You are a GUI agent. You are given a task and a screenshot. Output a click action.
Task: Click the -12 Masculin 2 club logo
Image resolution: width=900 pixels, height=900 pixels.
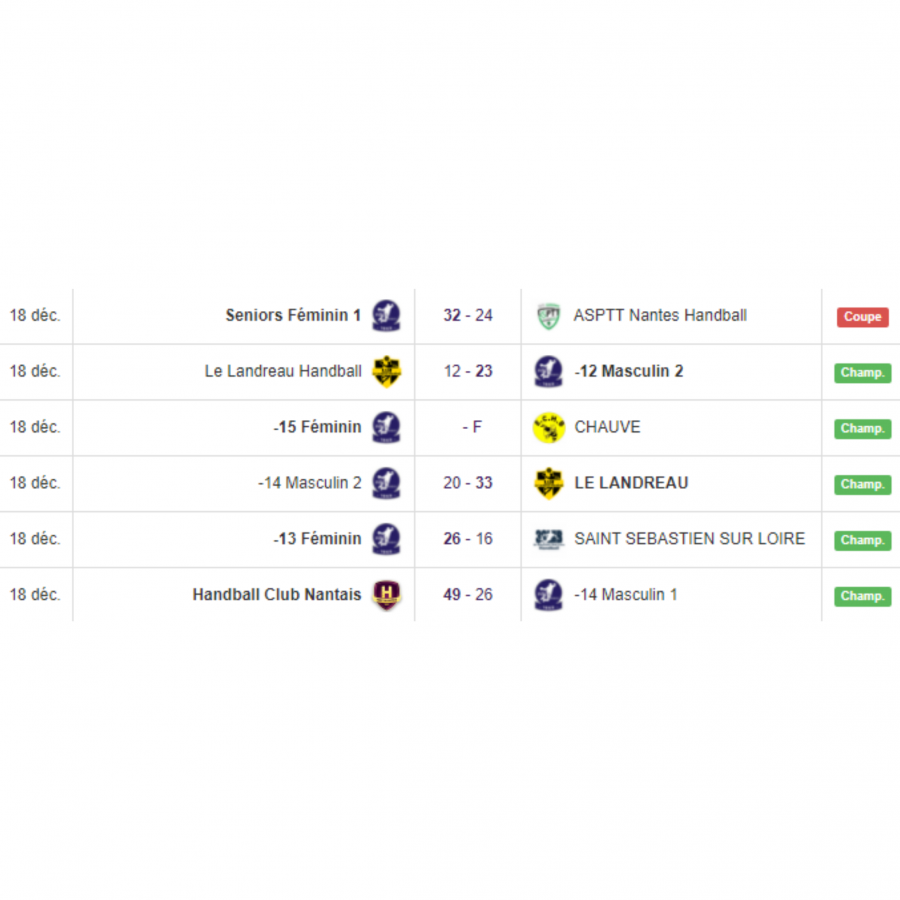(x=548, y=372)
